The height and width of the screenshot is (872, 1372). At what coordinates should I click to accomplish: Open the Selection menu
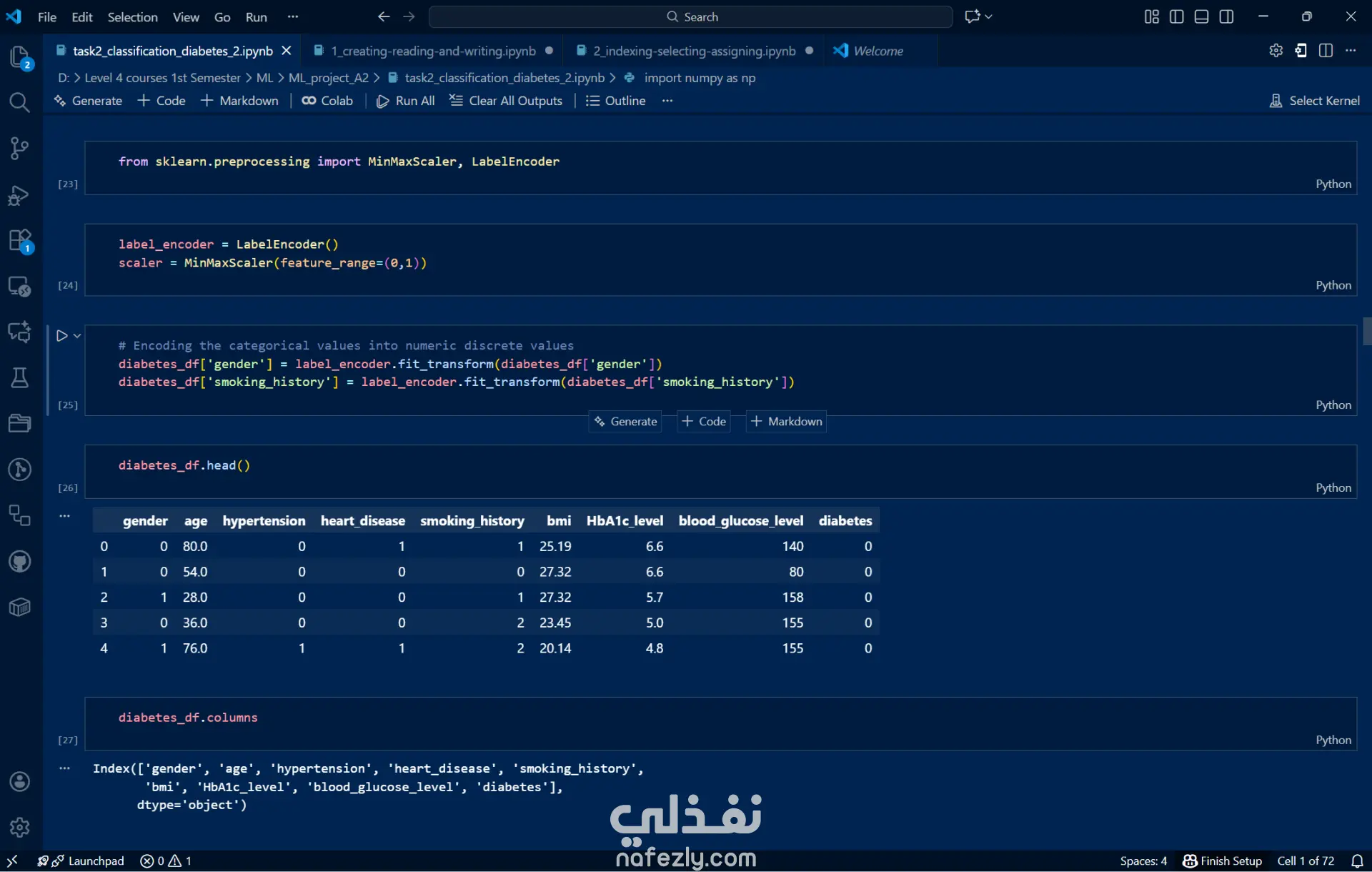click(132, 16)
